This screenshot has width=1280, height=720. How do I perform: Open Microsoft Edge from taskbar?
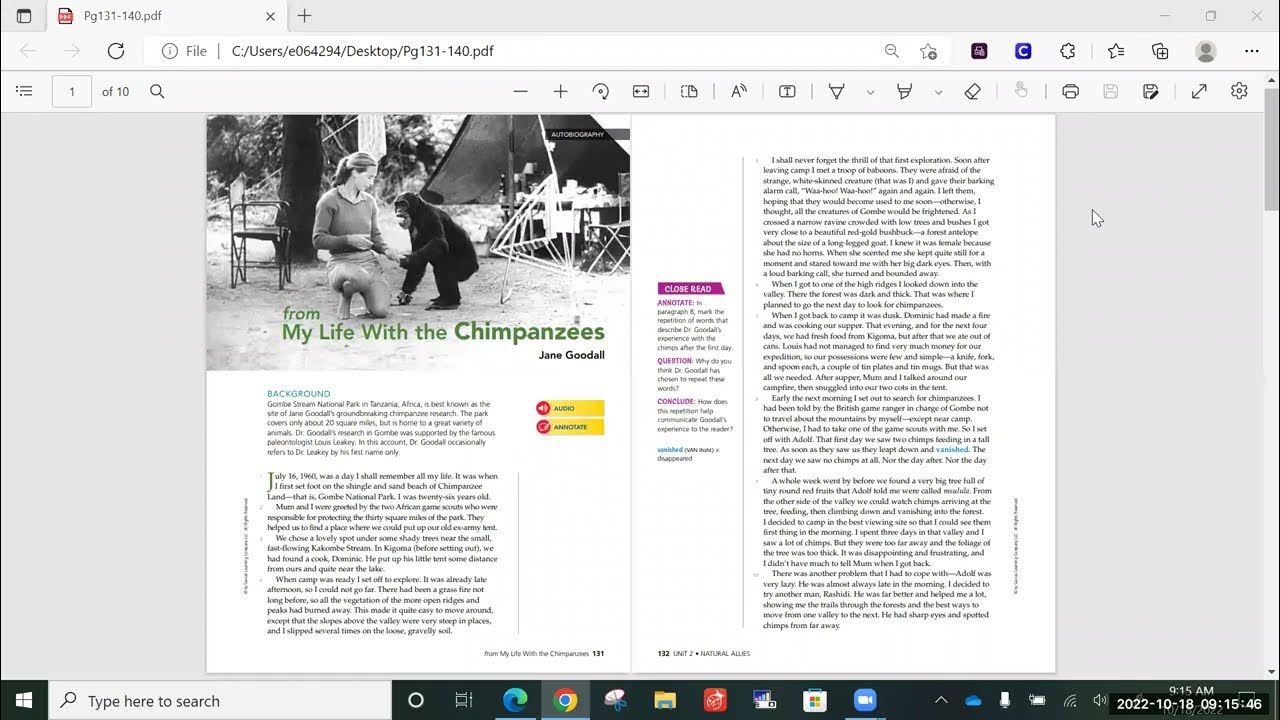tap(515, 700)
